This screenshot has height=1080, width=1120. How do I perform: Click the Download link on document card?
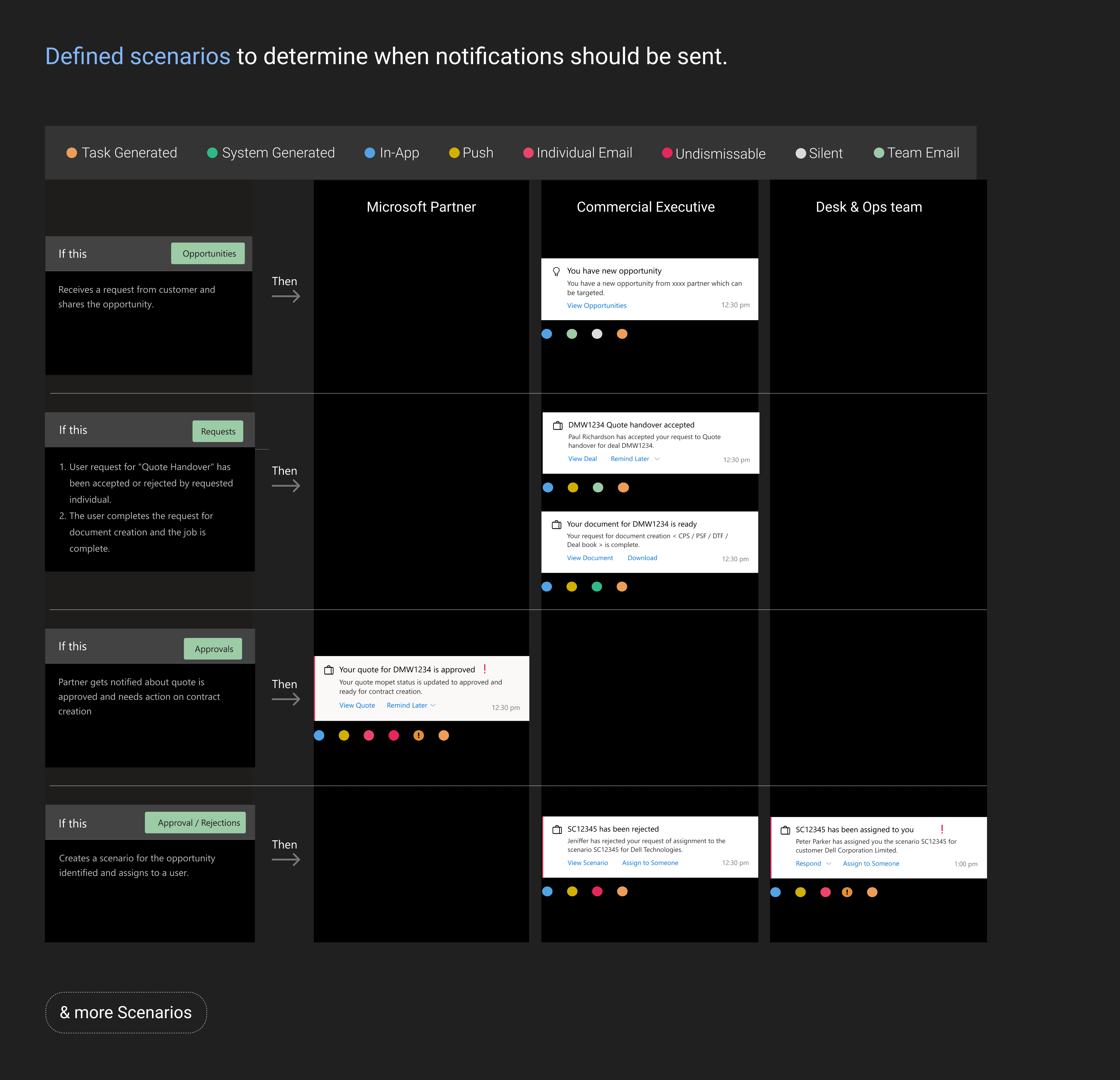642,558
